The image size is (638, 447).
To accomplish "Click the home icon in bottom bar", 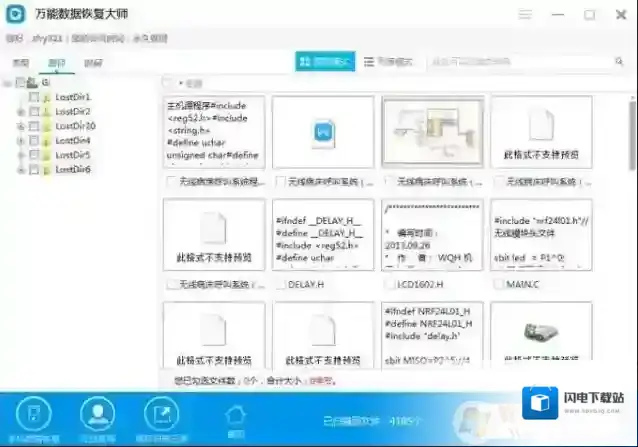I will click(x=236, y=415).
